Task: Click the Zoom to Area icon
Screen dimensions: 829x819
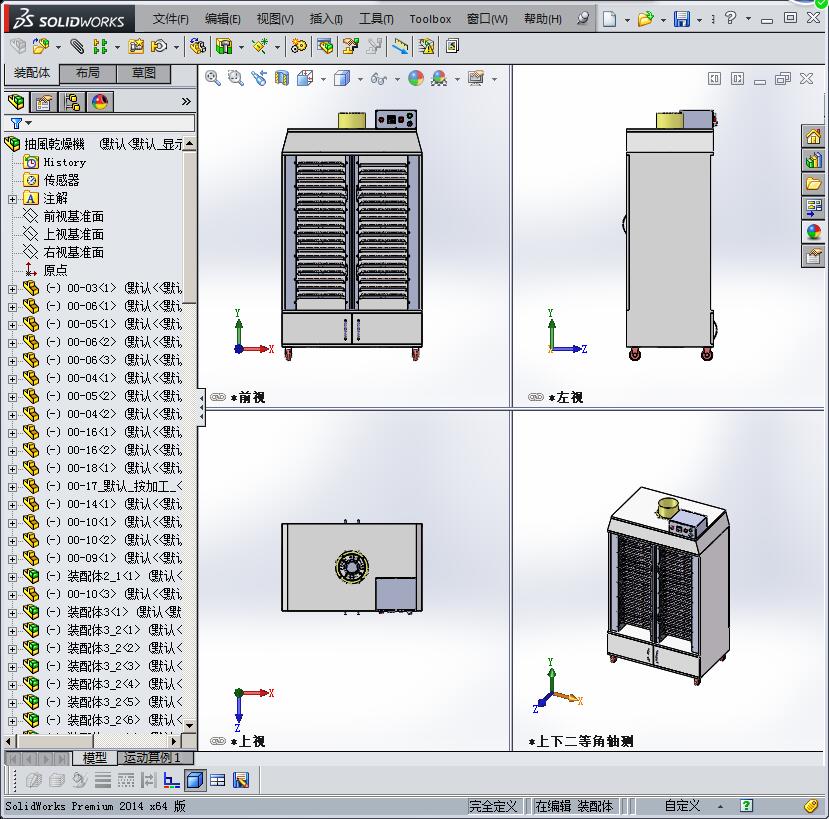Action: click(235, 78)
